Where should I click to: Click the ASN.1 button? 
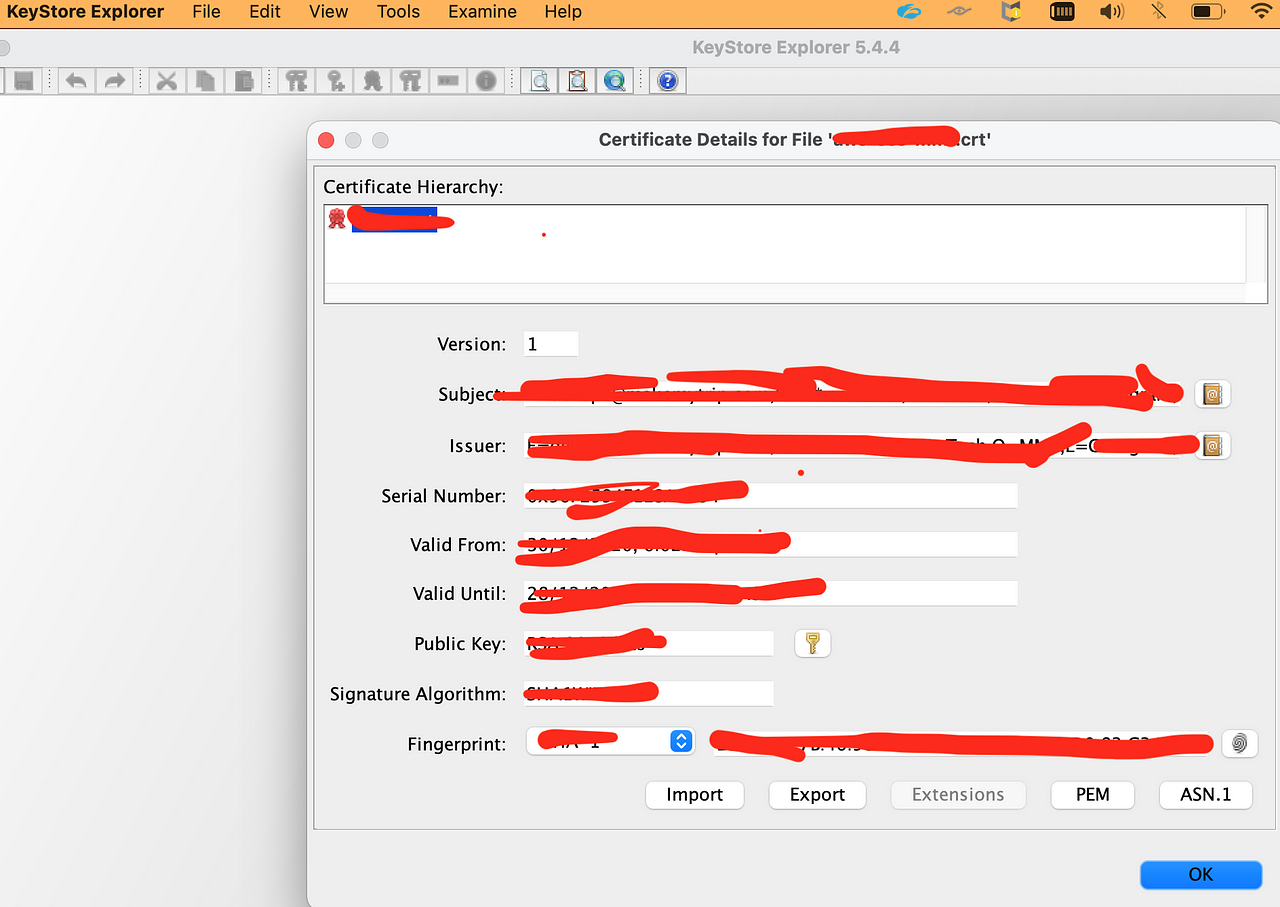1205,794
